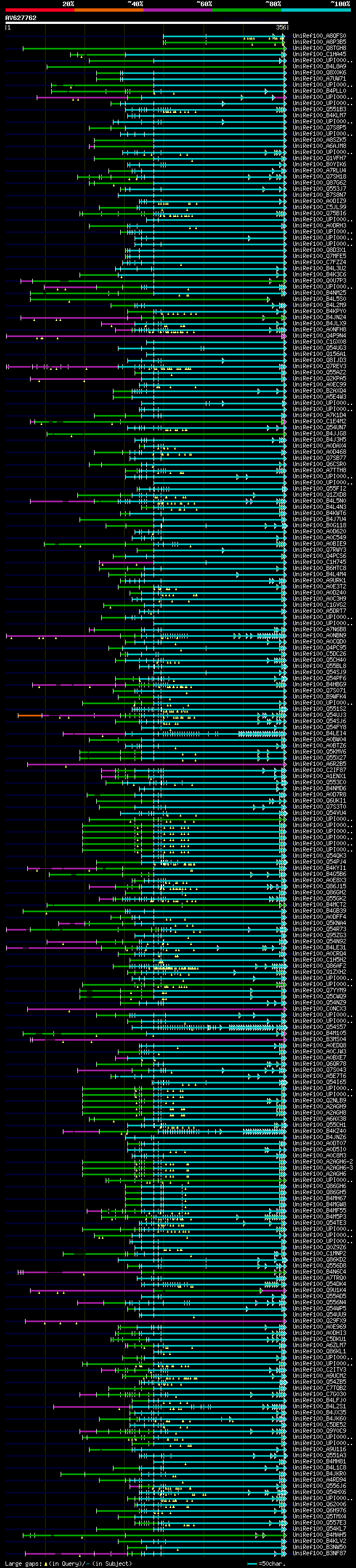Screen dimensions: 356x1568
Task: Click hit label UniRef100_C0NCX3
Action: tap(319, 1009)
